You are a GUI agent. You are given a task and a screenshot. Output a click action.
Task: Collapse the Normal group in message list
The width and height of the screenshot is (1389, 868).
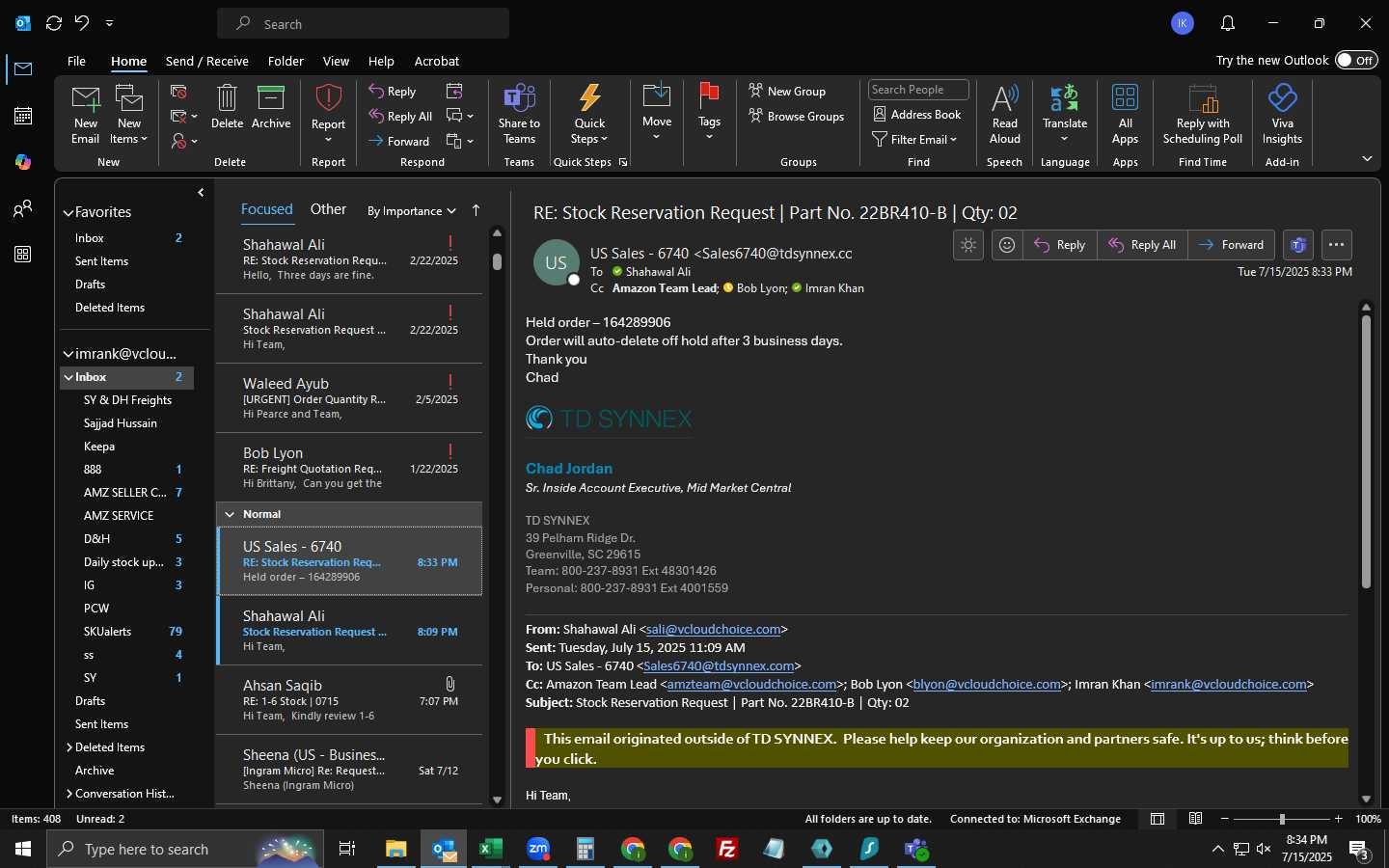point(230,514)
